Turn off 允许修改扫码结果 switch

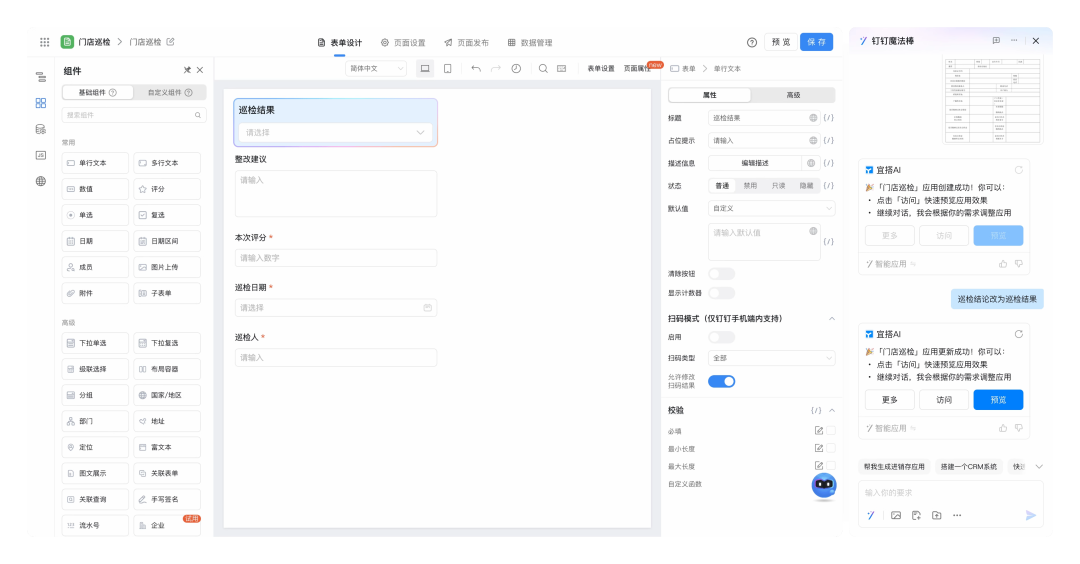pyautogui.click(x=721, y=381)
